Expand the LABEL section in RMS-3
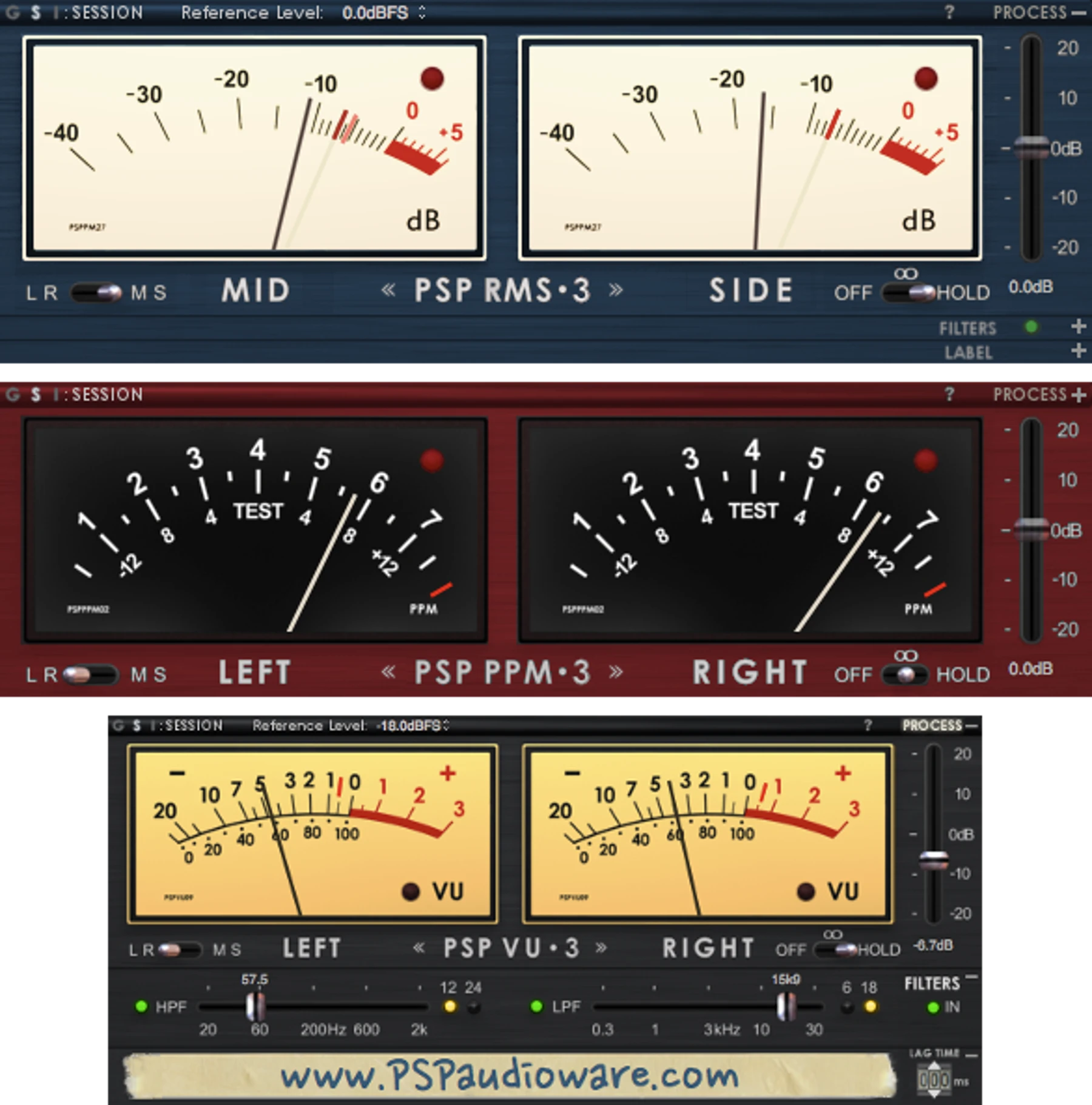This screenshot has height=1105, width=1092. click(1078, 351)
